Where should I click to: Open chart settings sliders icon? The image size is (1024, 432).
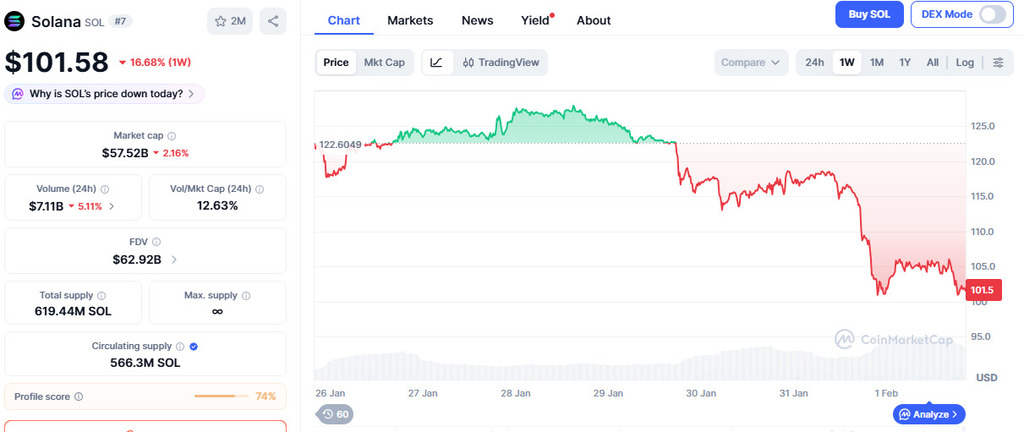pyautogui.click(x=998, y=62)
